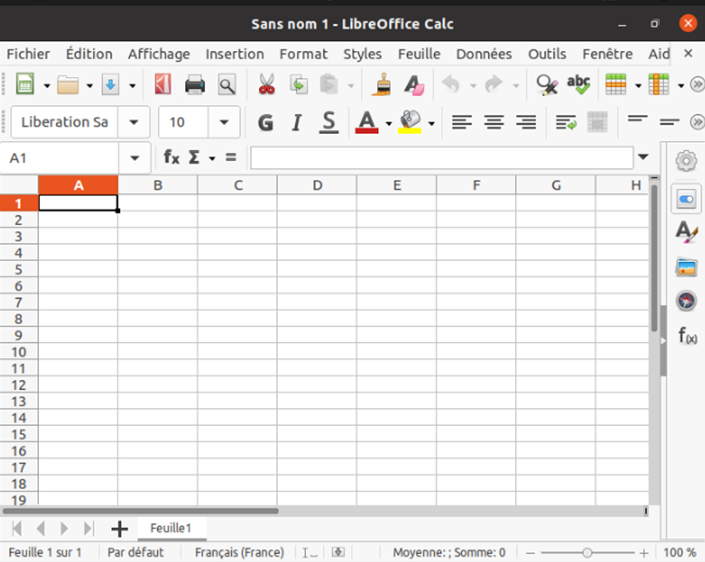Add a new sheet with the plus button

tap(119, 528)
